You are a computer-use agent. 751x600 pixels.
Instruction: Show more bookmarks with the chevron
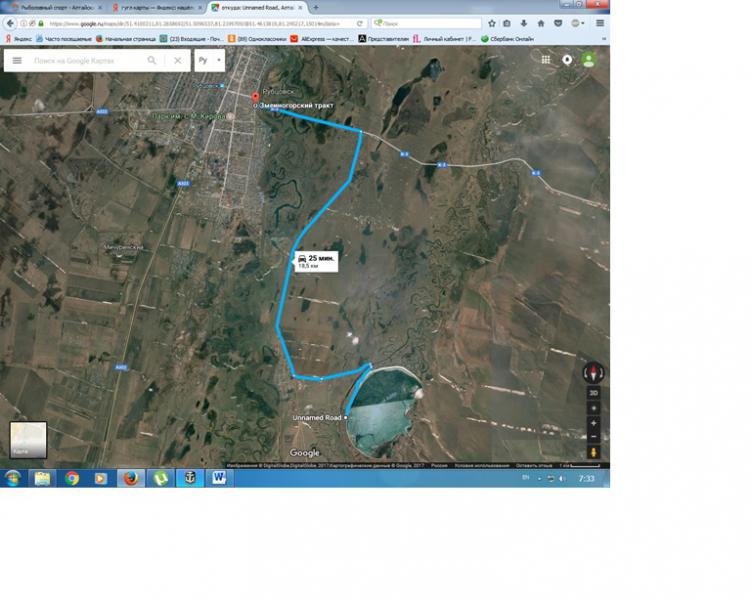click(603, 39)
